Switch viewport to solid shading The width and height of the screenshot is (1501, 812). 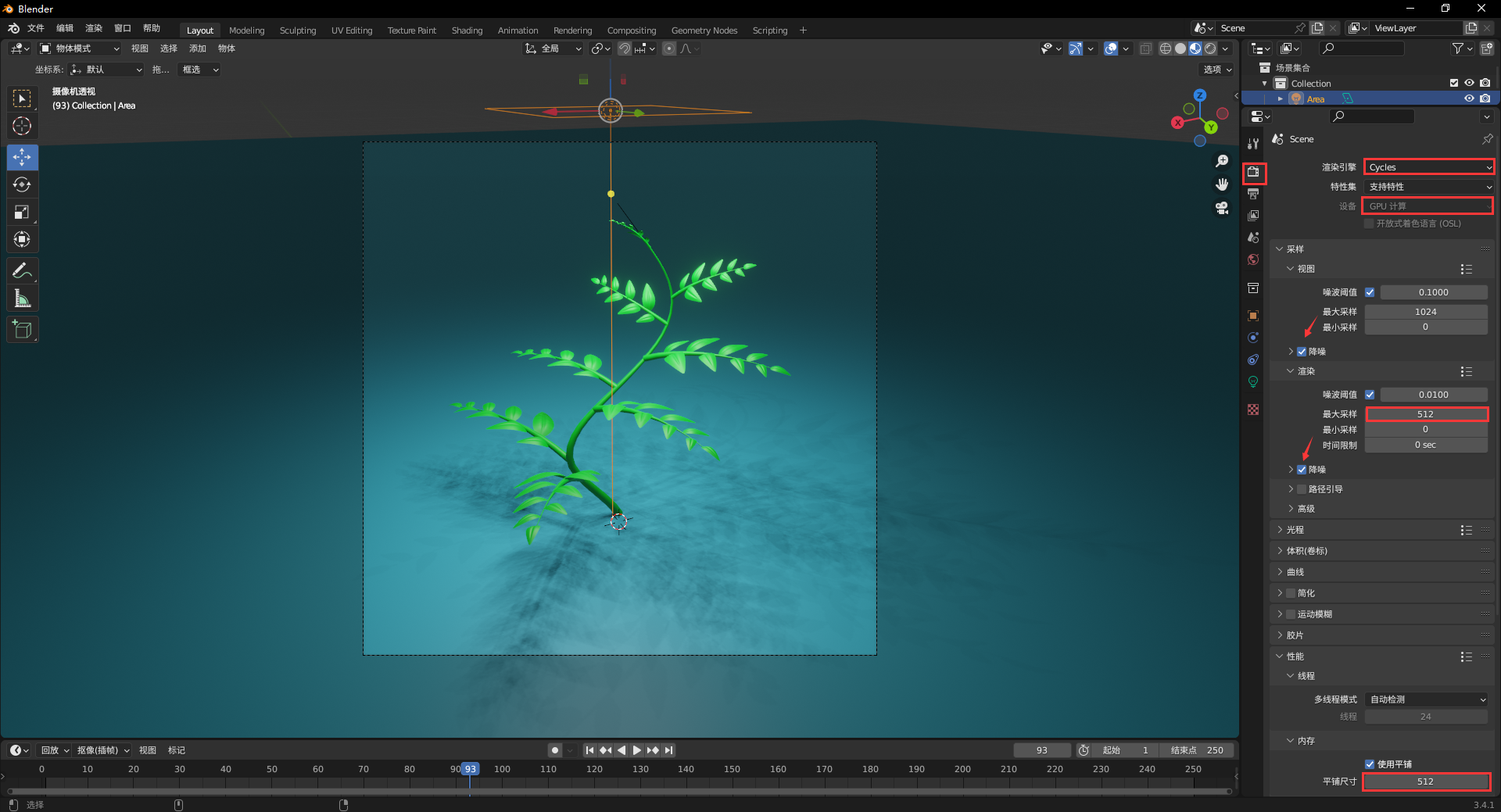pyautogui.click(x=1180, y=48)
